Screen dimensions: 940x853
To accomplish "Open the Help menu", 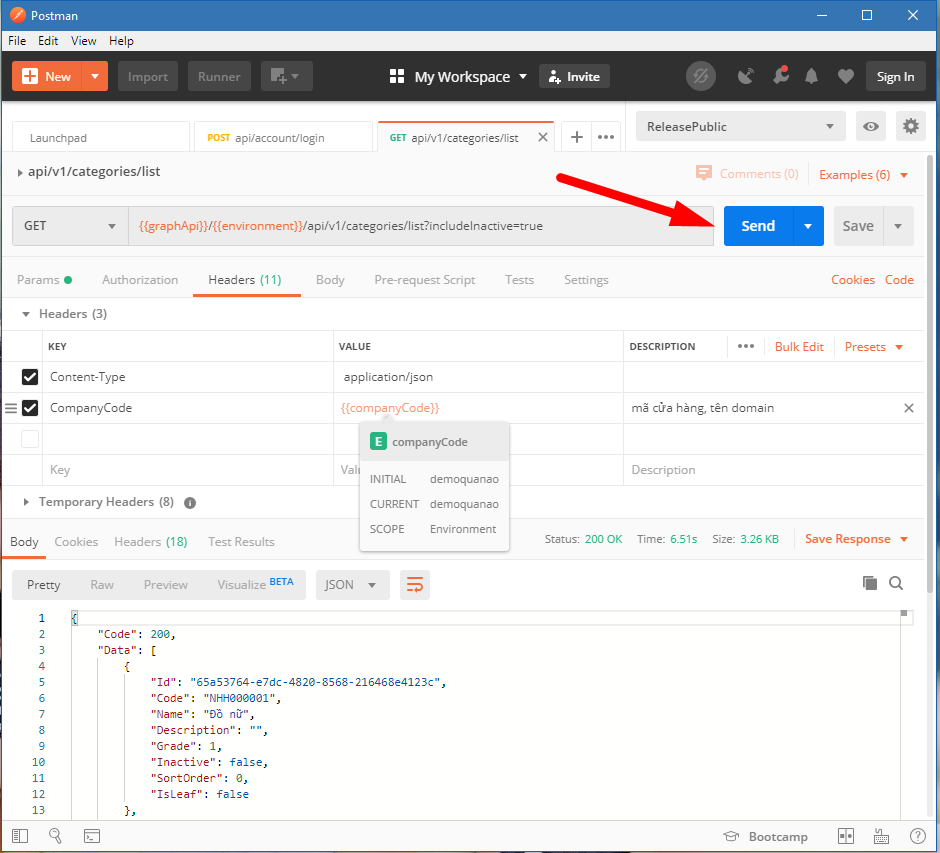I will 121,41.
